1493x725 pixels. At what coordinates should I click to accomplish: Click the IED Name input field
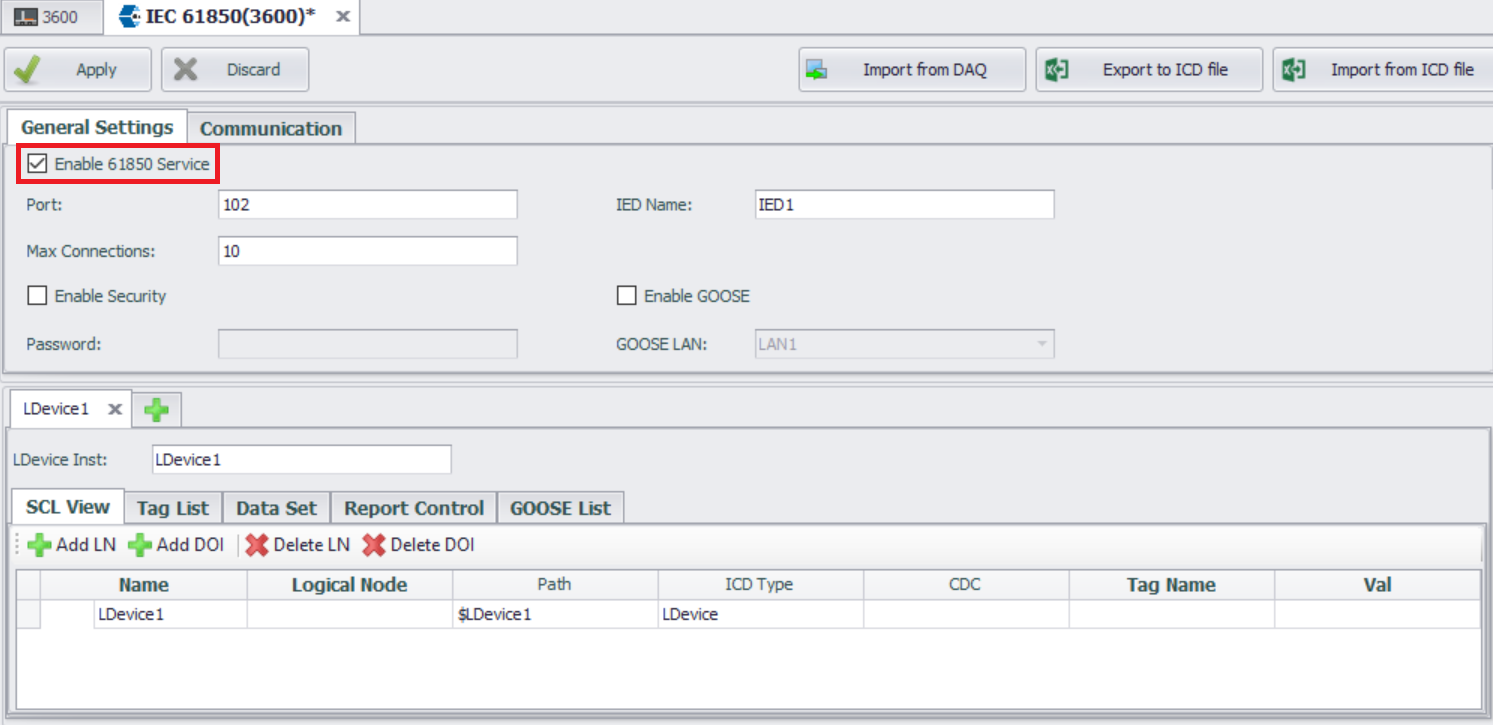[x=904, y=204]
